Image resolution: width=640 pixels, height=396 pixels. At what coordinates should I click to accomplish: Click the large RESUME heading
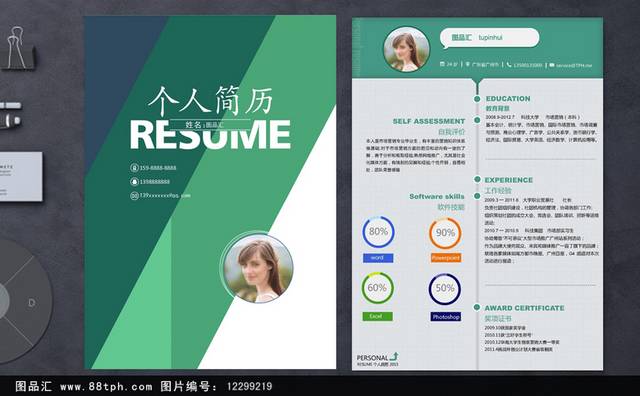[210, 135]
